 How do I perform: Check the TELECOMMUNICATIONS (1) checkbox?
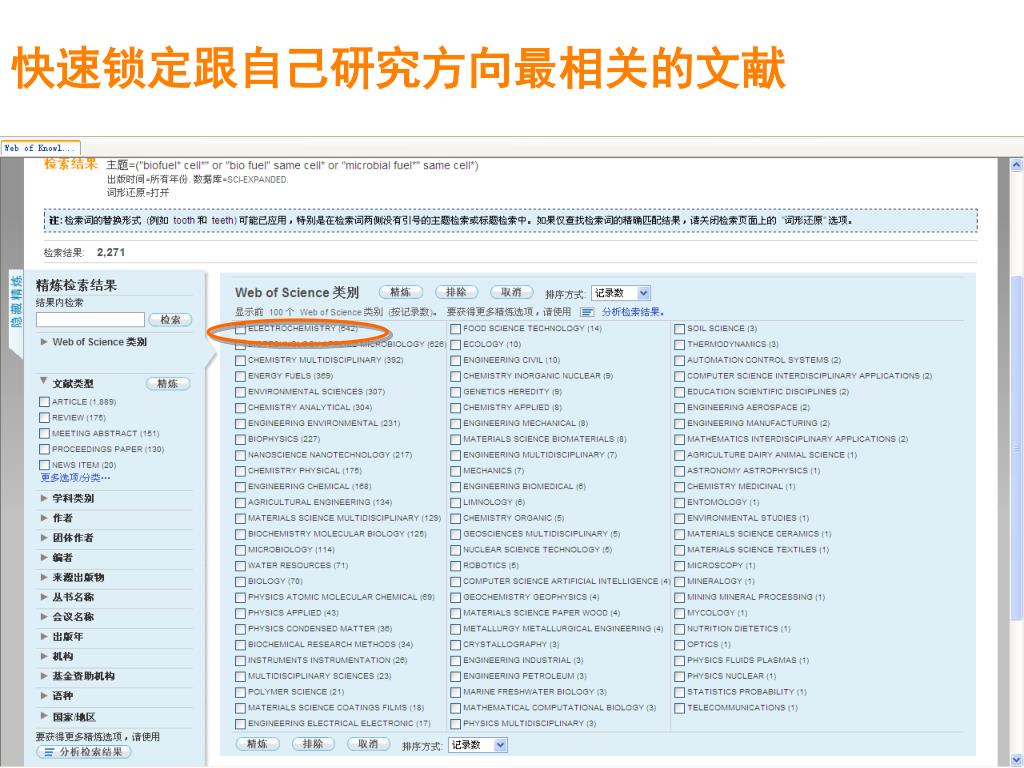[x=679, y=708]
